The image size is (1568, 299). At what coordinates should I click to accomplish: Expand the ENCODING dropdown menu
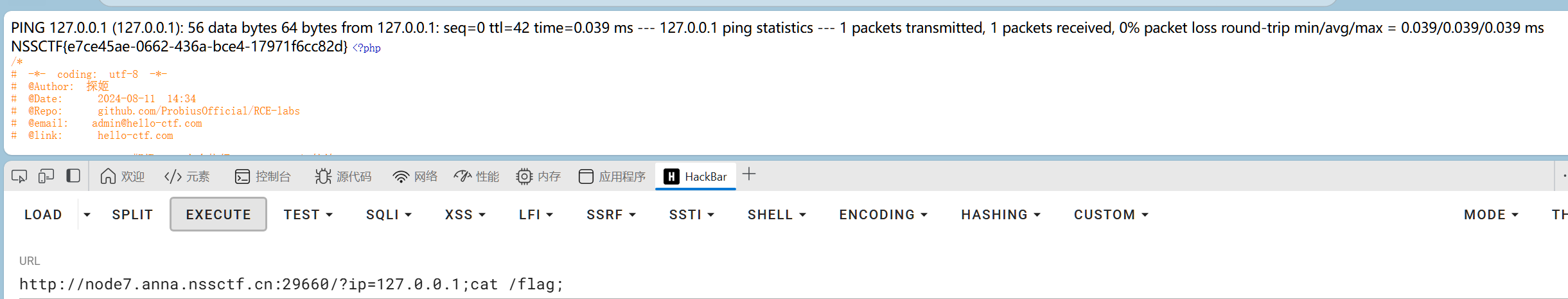(x=883, y=215)
